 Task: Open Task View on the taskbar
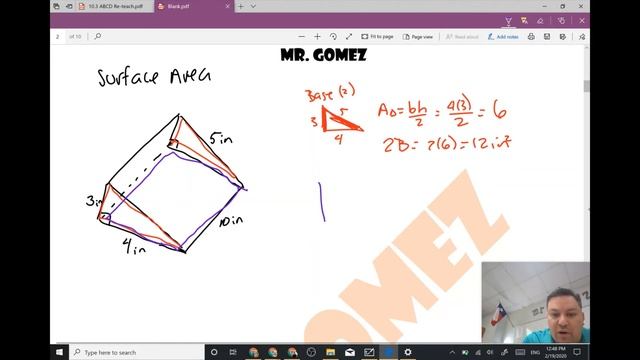click(x=233, y=352)
